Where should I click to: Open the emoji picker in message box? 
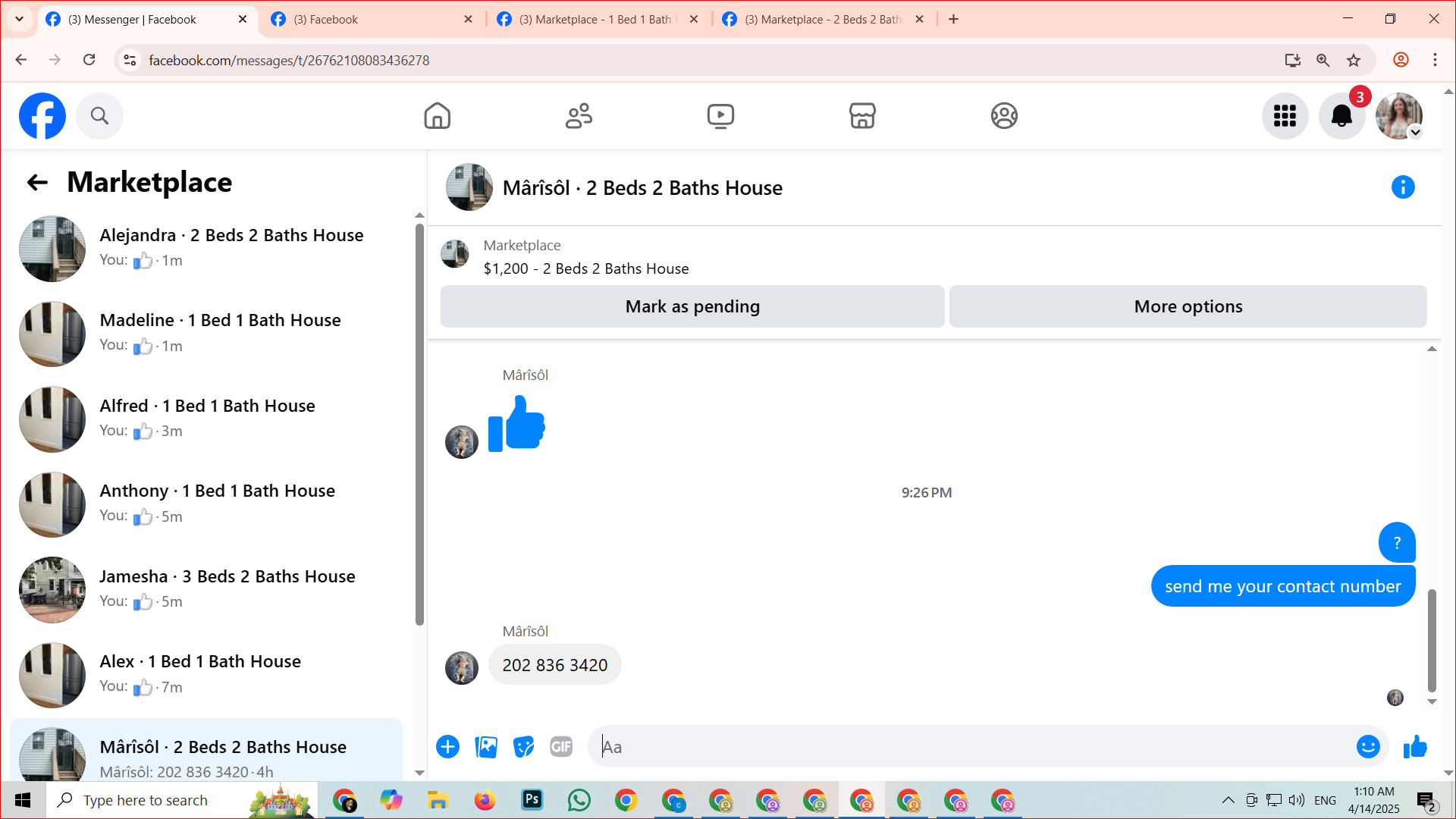coord(1367,747)
